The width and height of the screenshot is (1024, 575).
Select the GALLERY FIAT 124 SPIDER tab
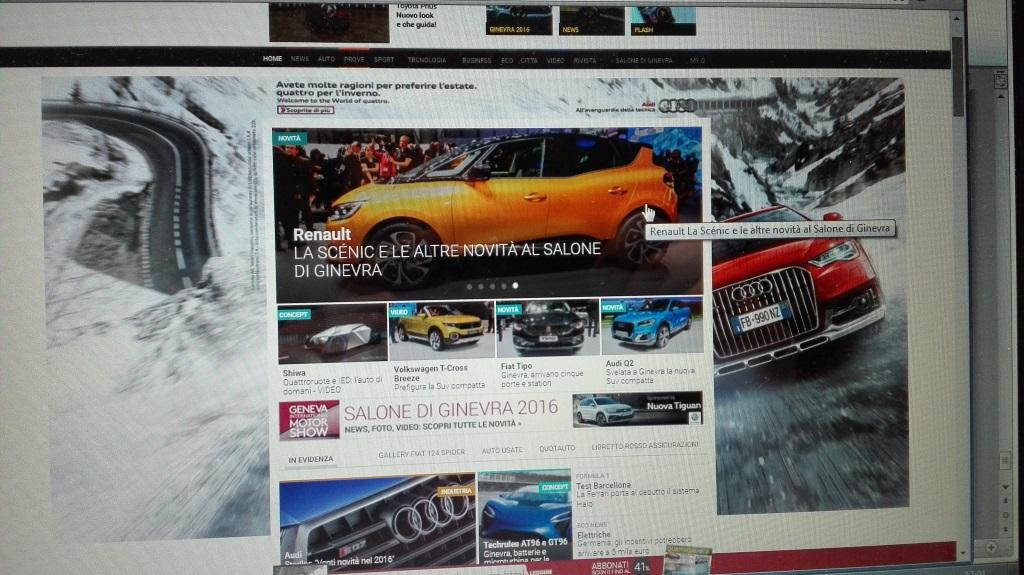click(422, 453)
